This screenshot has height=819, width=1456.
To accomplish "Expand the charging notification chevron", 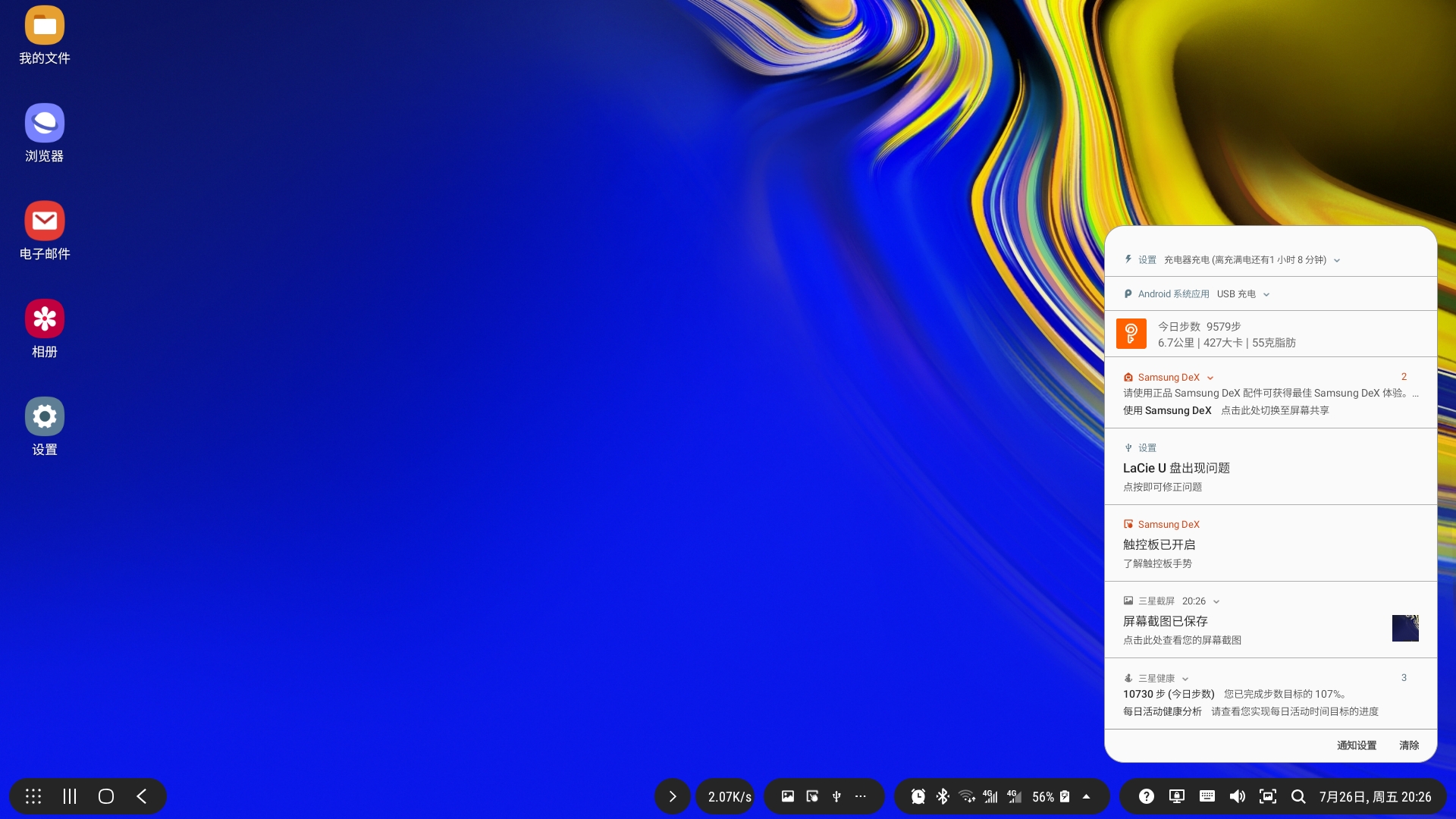I will [x=1337, y=260].
